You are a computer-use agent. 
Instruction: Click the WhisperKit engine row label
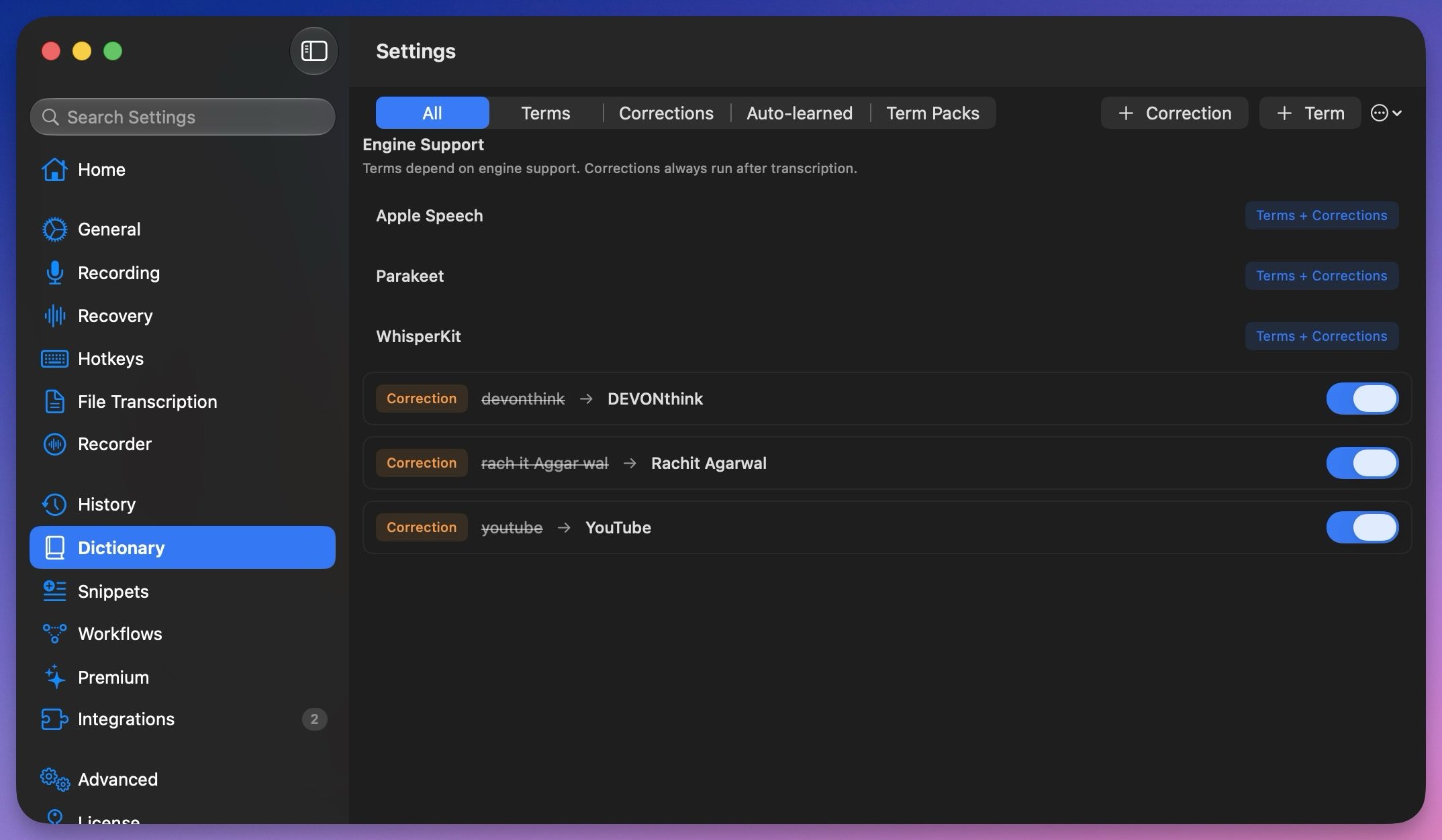pos(418,336)
